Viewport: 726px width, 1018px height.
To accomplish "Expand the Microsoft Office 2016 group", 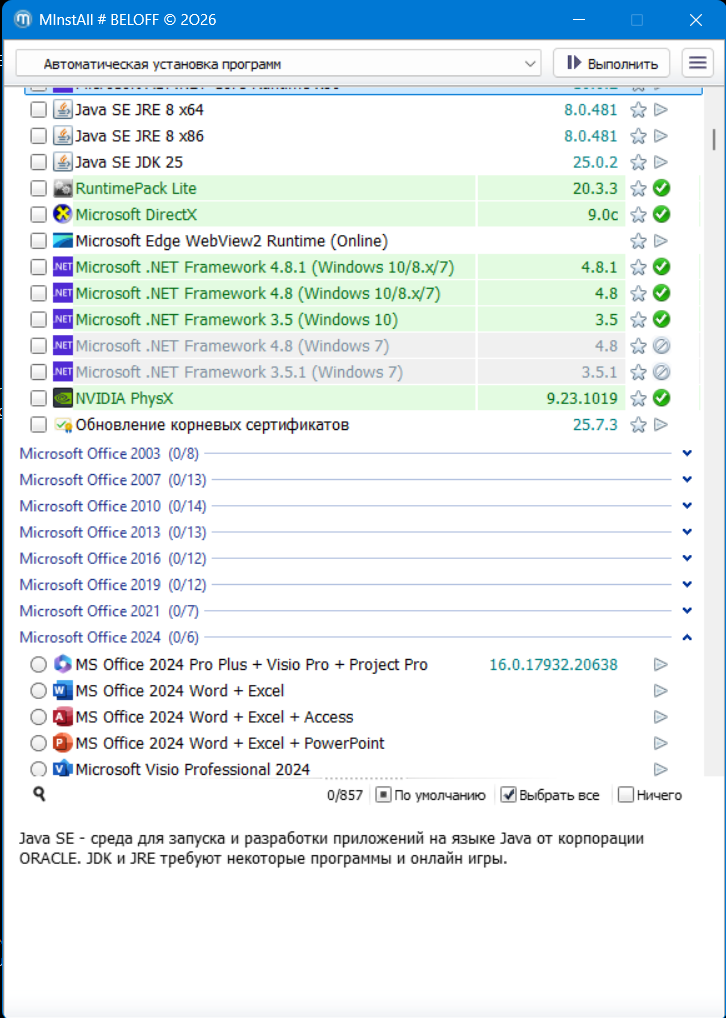I will tap(688, 558).
